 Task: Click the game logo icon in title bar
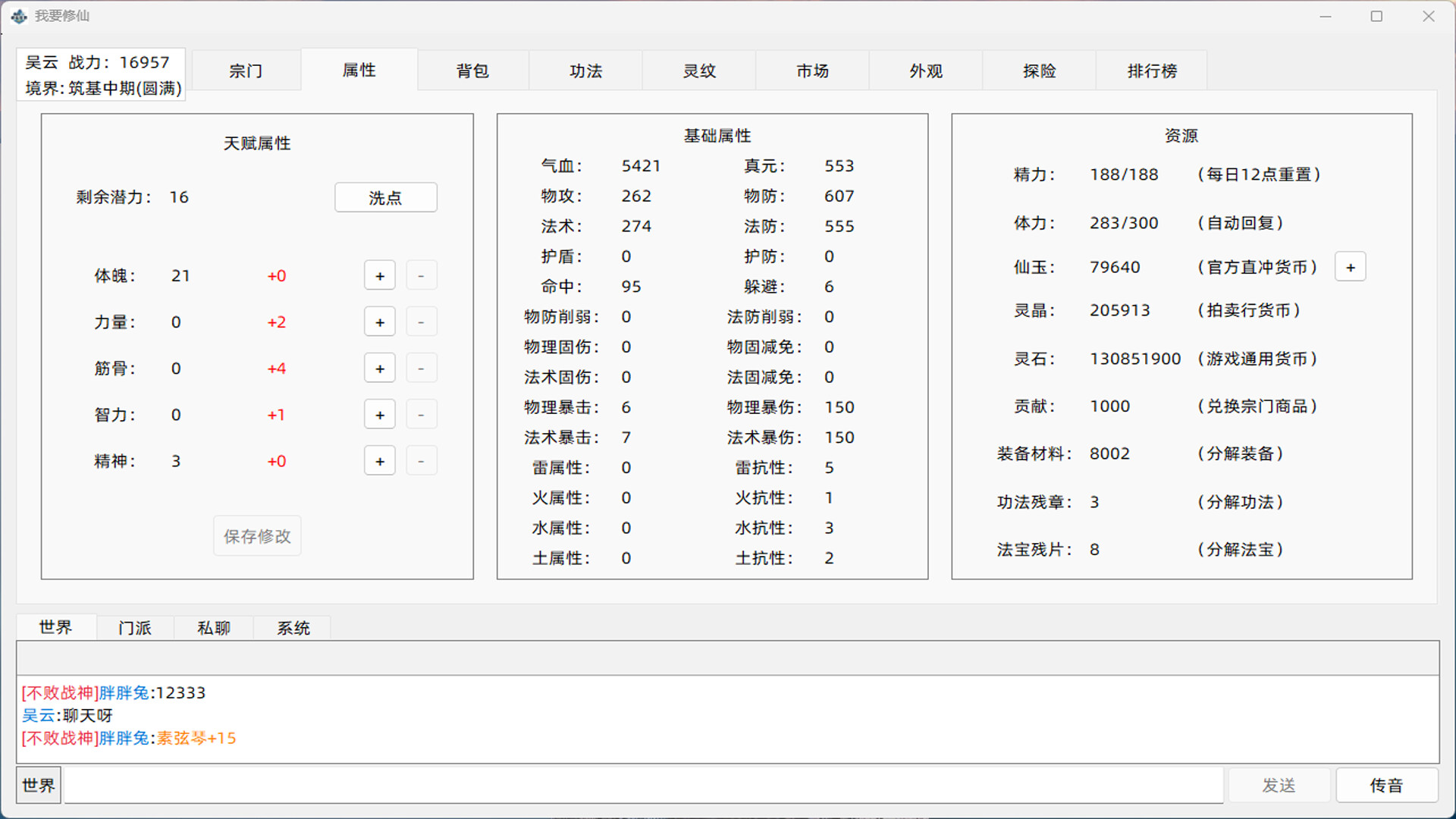[x=18, y=15]
